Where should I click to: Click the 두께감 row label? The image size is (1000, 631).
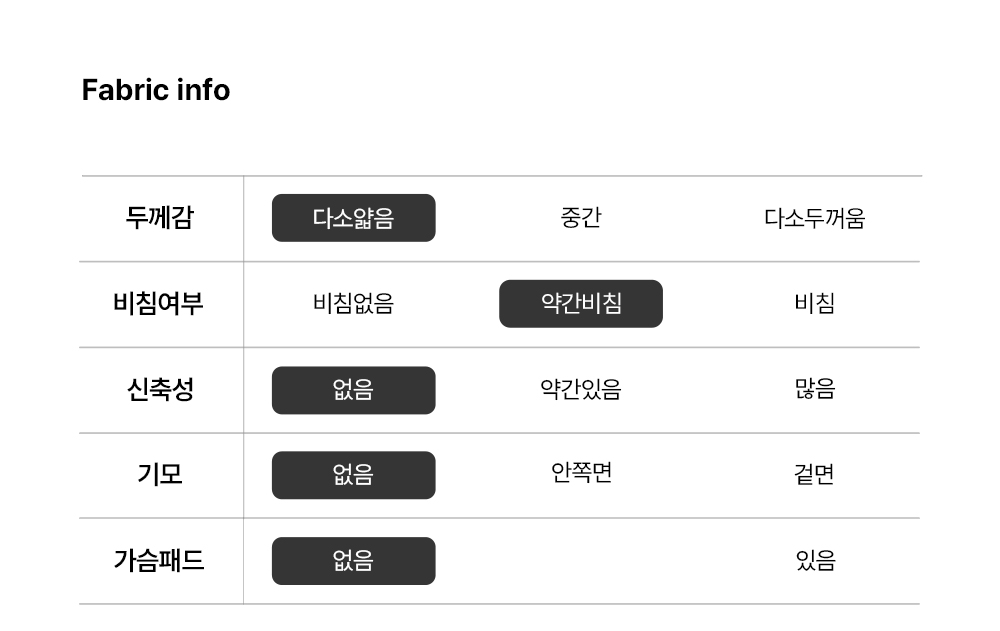click(160, 218)
